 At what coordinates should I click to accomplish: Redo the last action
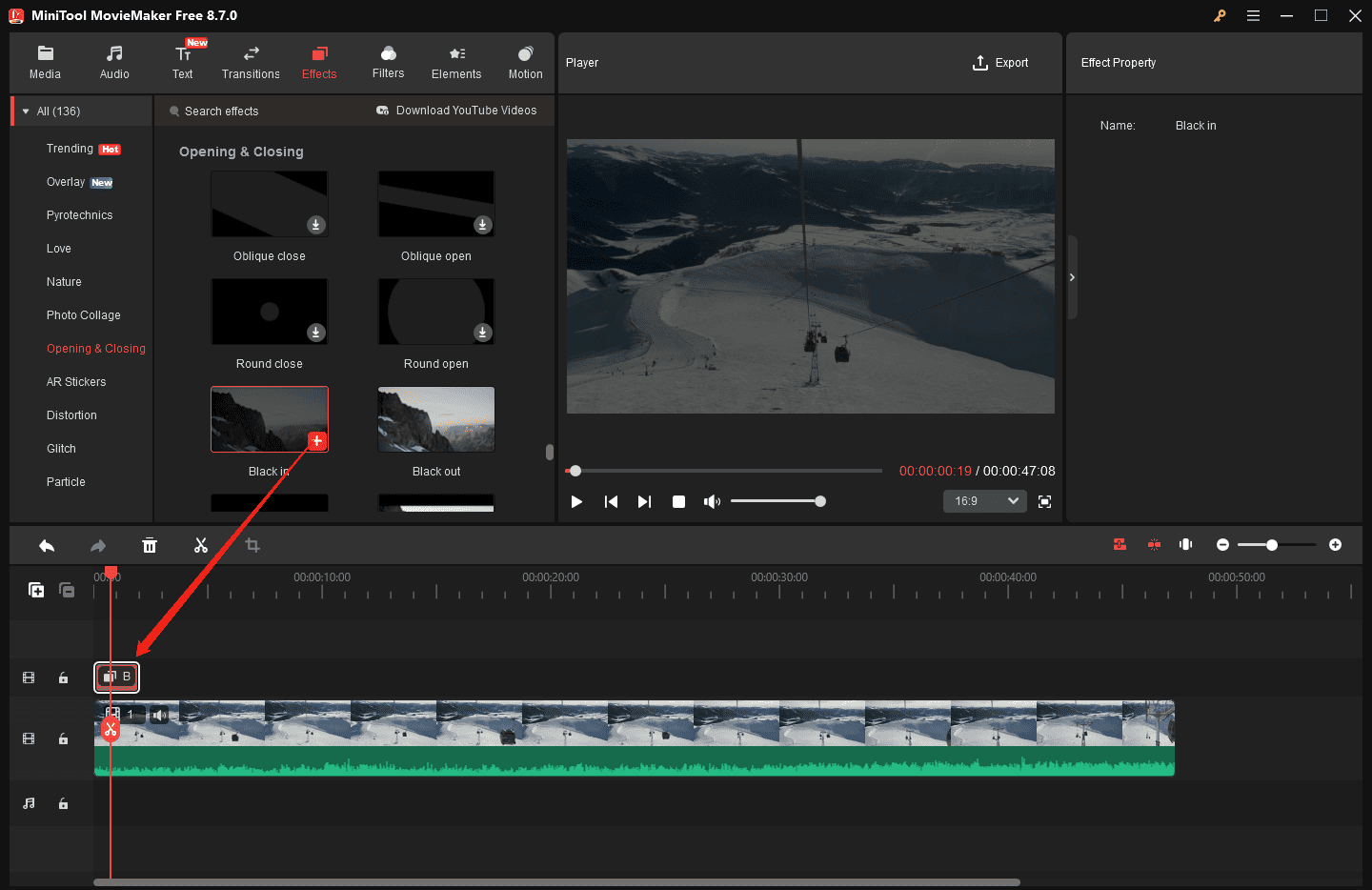click(98, 545)
